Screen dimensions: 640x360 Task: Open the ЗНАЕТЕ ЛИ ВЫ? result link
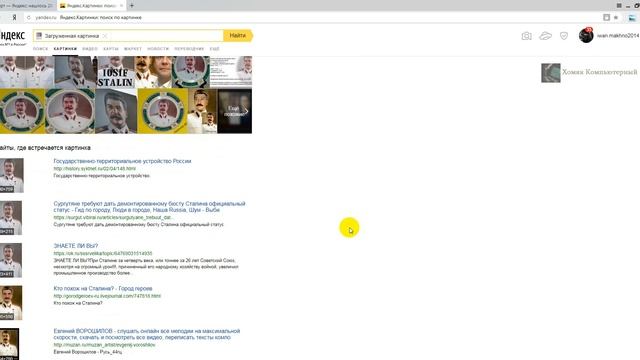(76, 246)
